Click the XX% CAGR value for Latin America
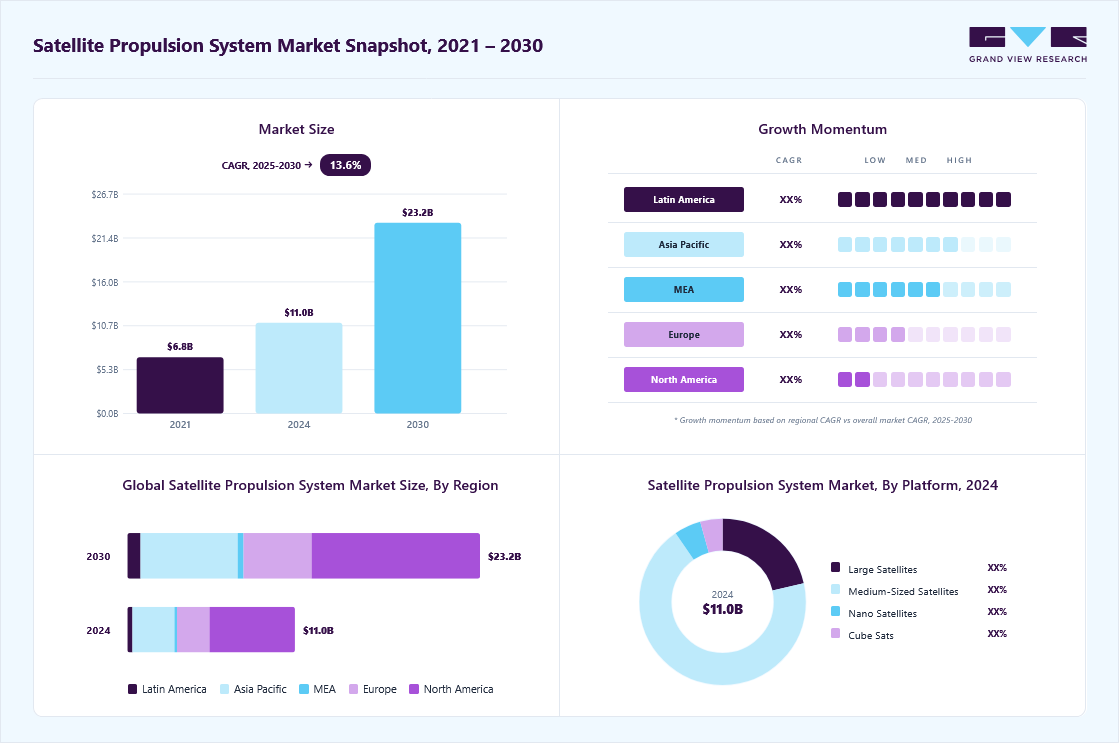Image resolution: width=1120 pixels, height=743 pixels. click(791, 199)
